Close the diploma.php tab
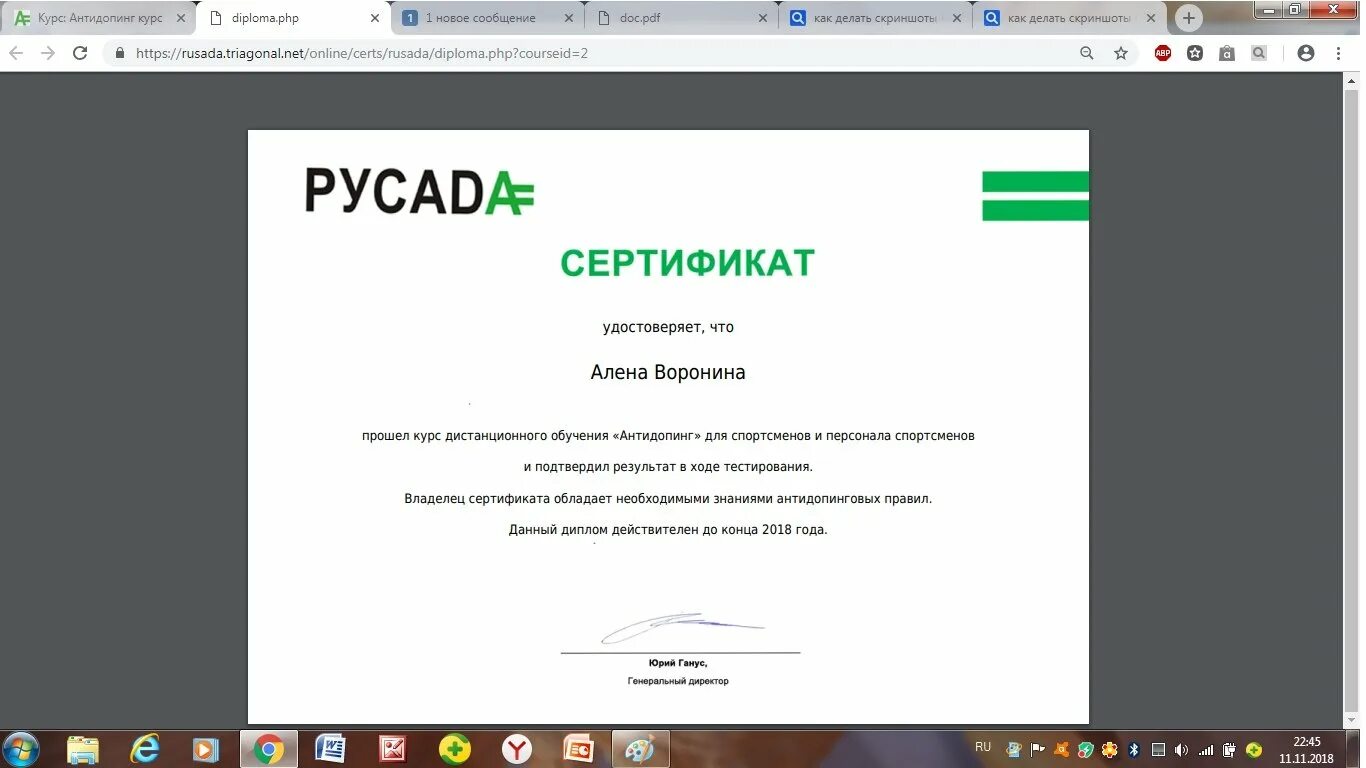The width and height of the screenshot is (1366, 768). click(375, 18)
